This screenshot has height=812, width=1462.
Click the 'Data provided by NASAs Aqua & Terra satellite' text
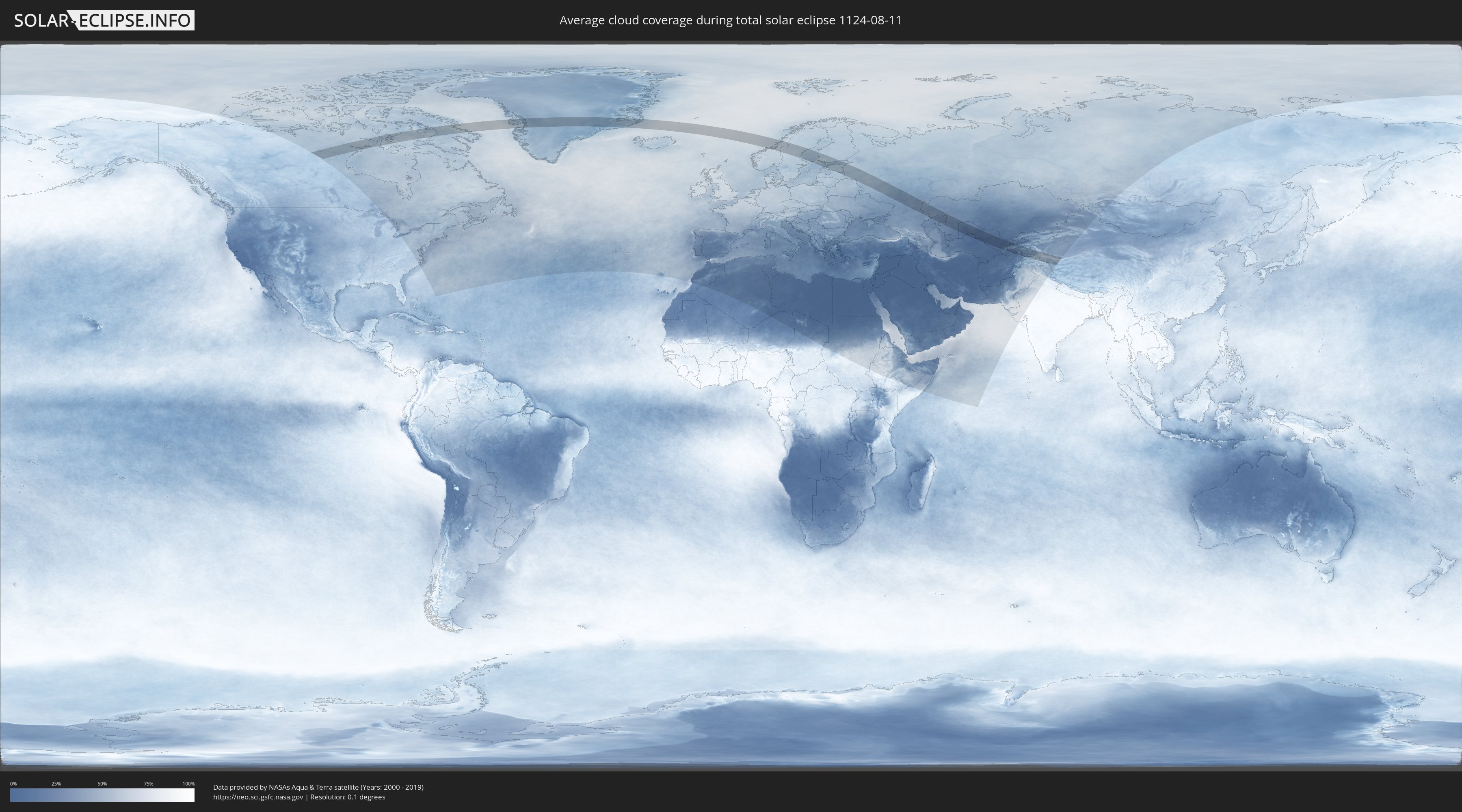[285, 787]
